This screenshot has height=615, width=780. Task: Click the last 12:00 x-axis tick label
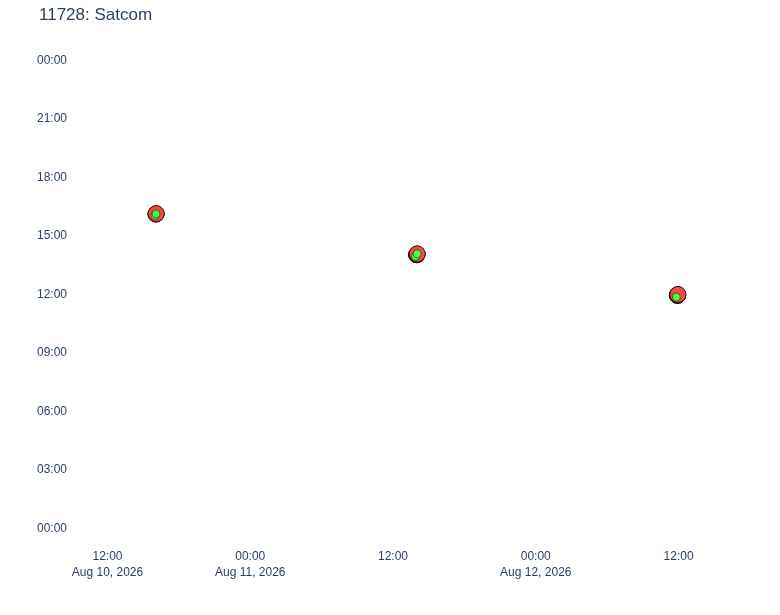(679, 556)
